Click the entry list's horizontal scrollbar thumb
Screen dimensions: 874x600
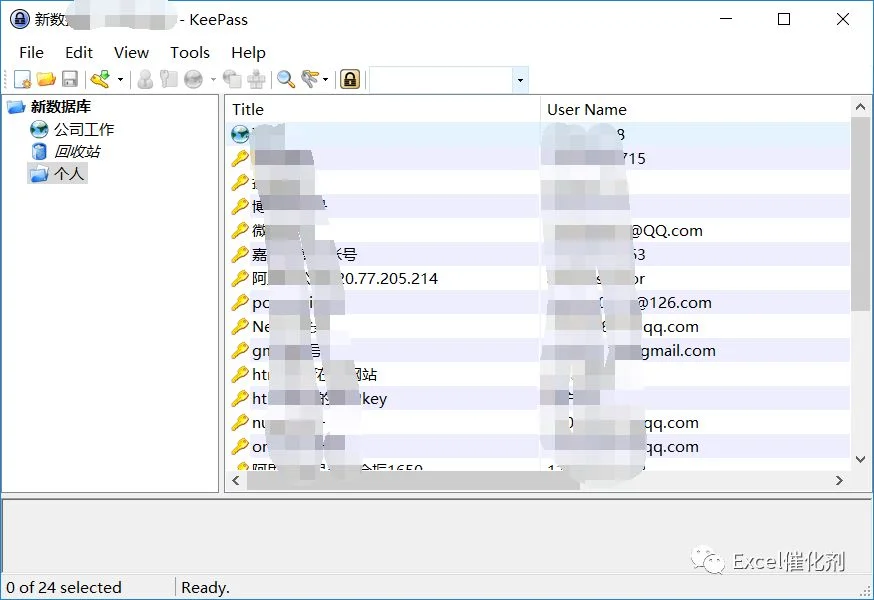click(x=413, y=481)
